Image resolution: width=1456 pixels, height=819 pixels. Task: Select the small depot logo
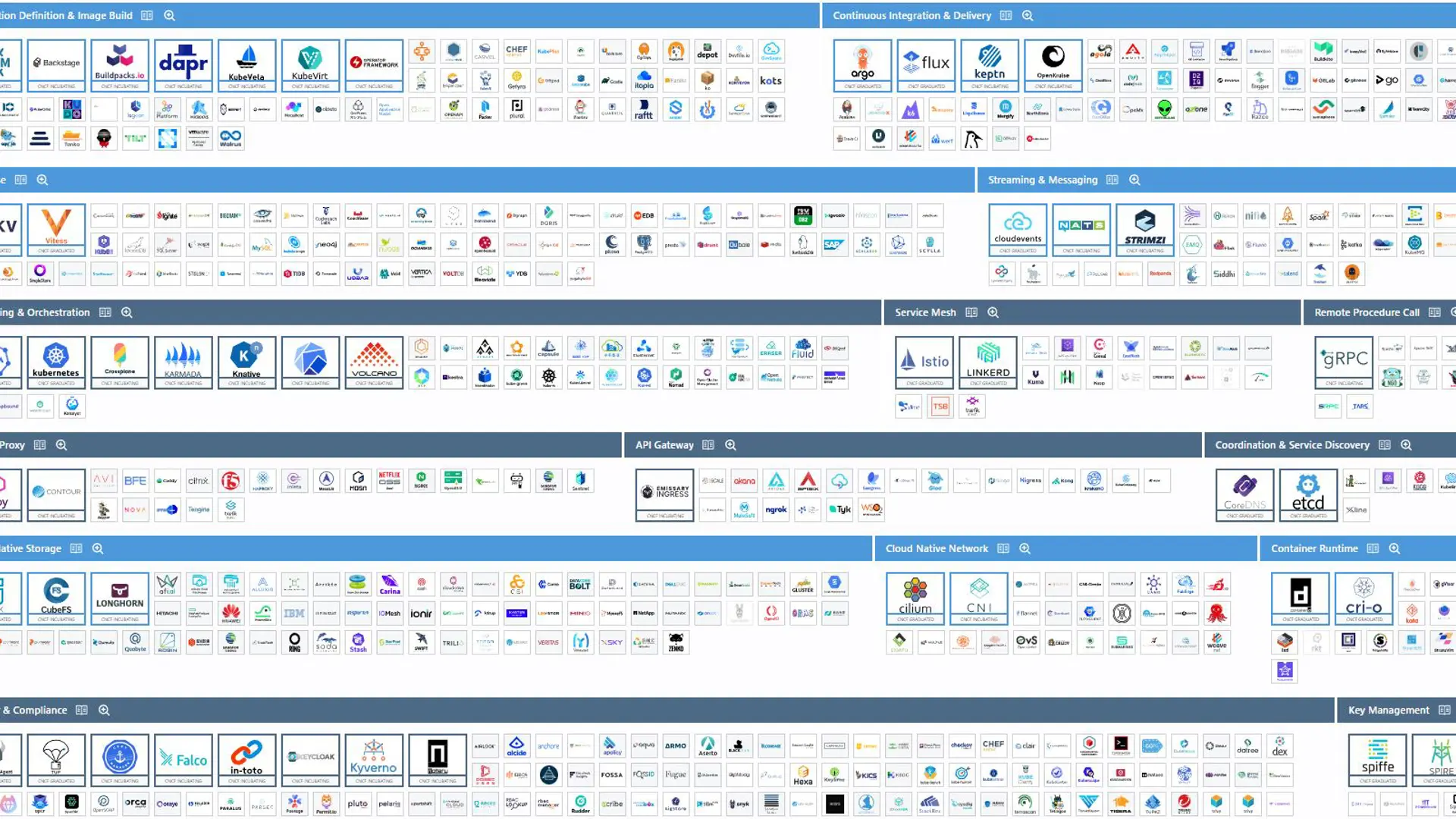click(x=707, y=52)
